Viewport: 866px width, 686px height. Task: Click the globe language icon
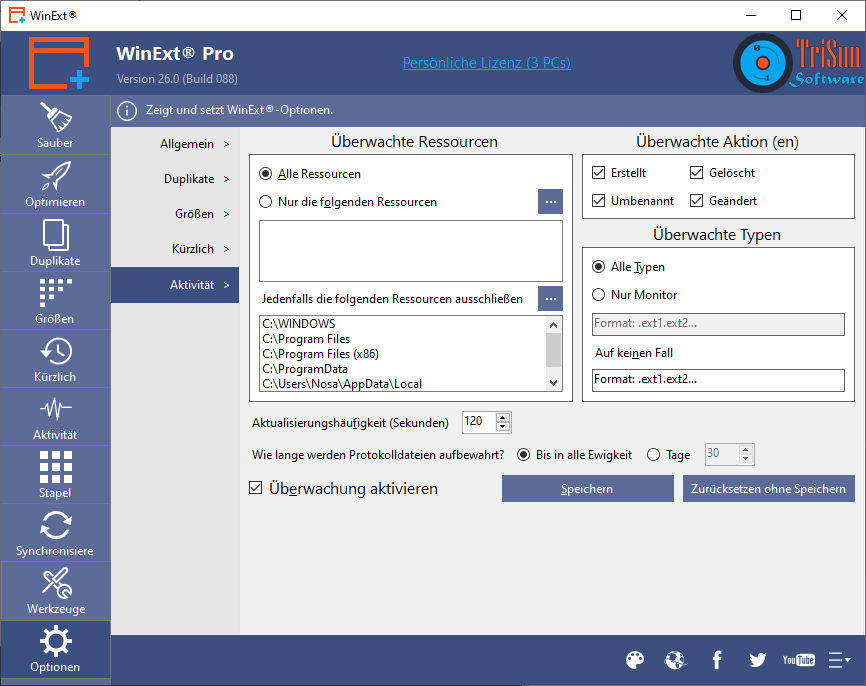tap(675, 659)
